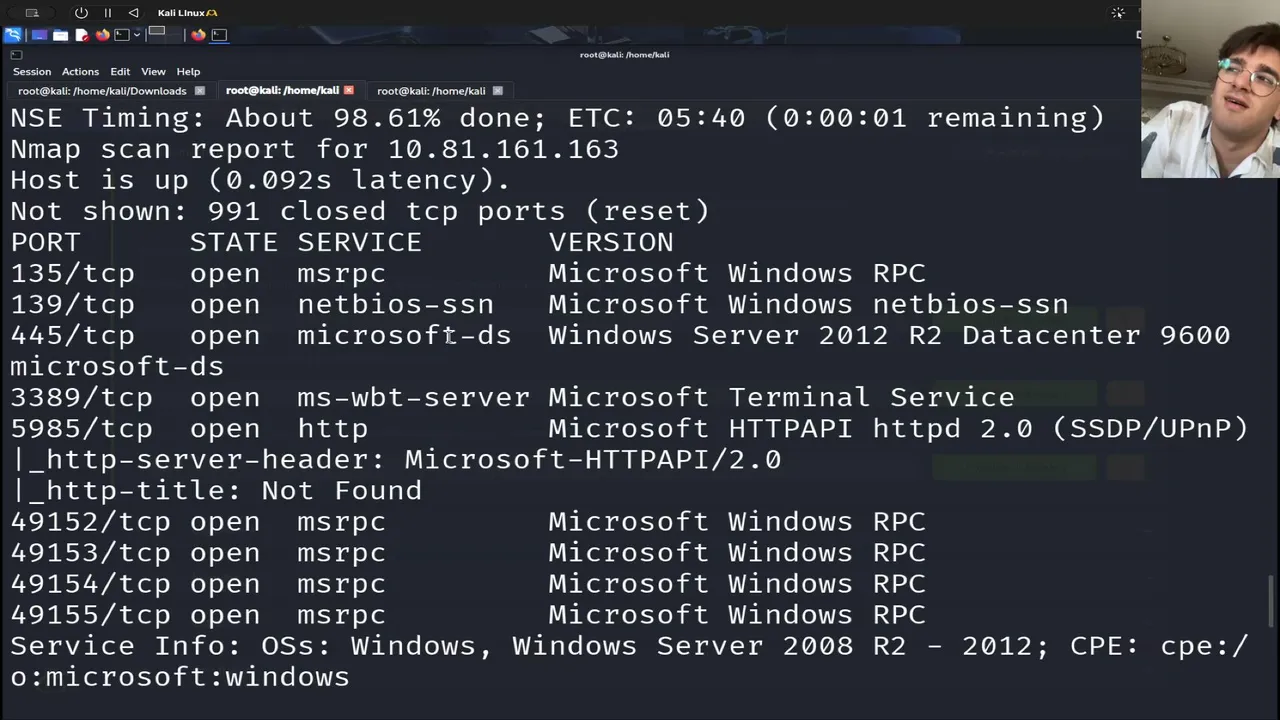Click the terminal vertical scrollbar
The width and height of the screenshot is (1280, 720).
pos(1273,600)
